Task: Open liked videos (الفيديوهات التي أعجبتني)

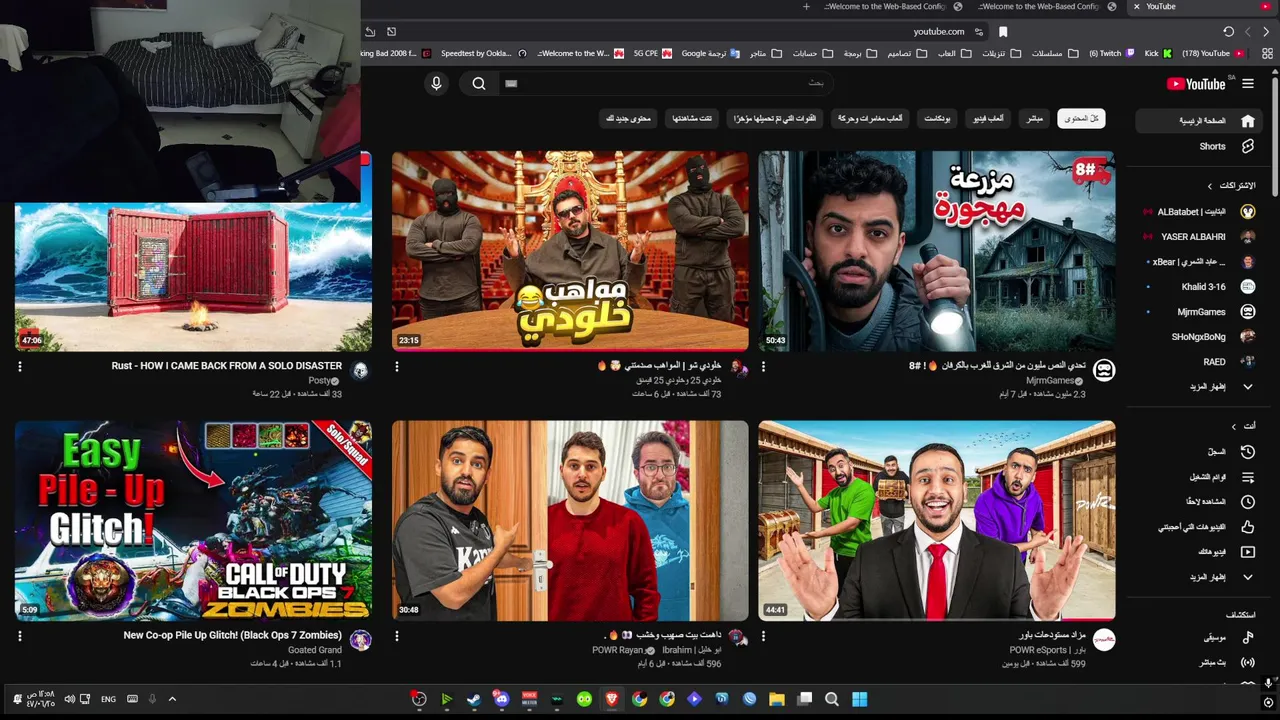Action: 1198,527
